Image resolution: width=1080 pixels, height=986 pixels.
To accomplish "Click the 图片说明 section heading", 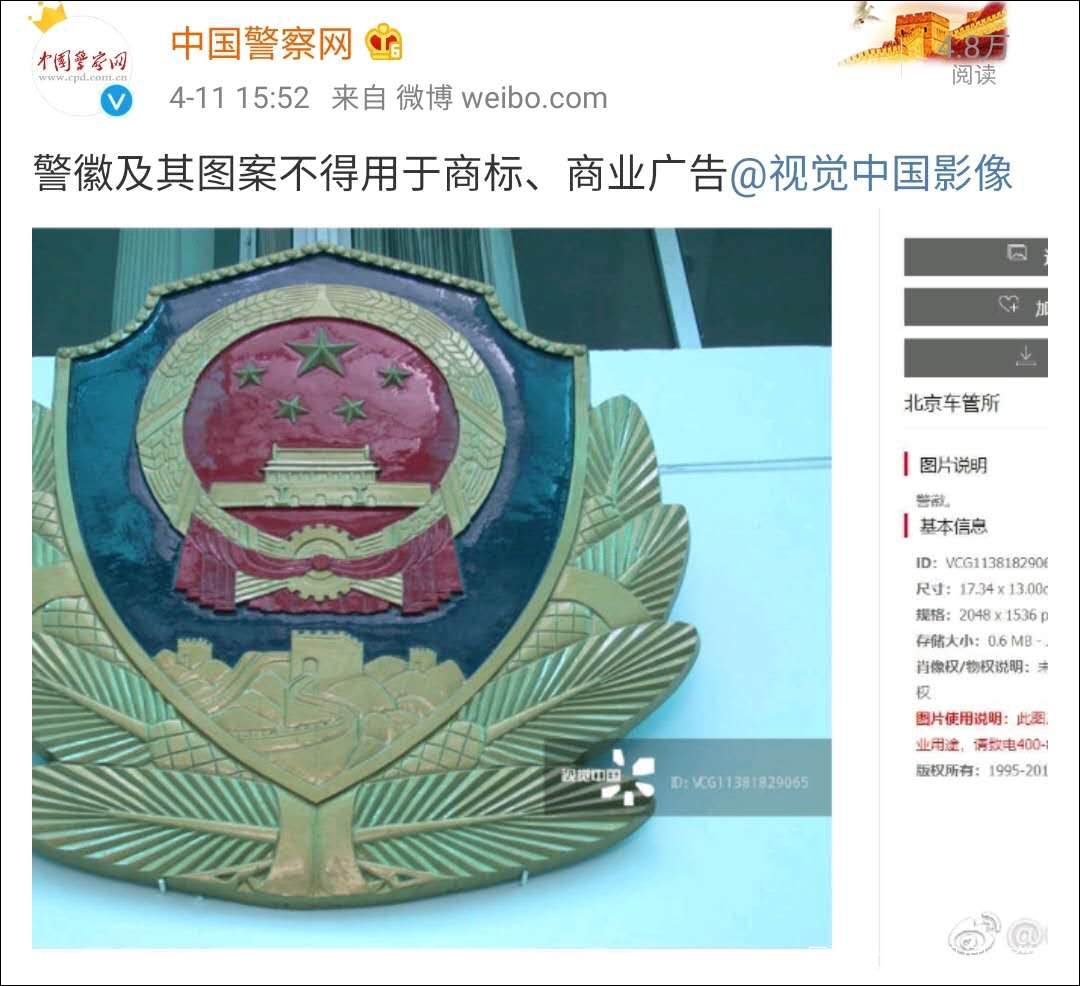I will point(953,465).
